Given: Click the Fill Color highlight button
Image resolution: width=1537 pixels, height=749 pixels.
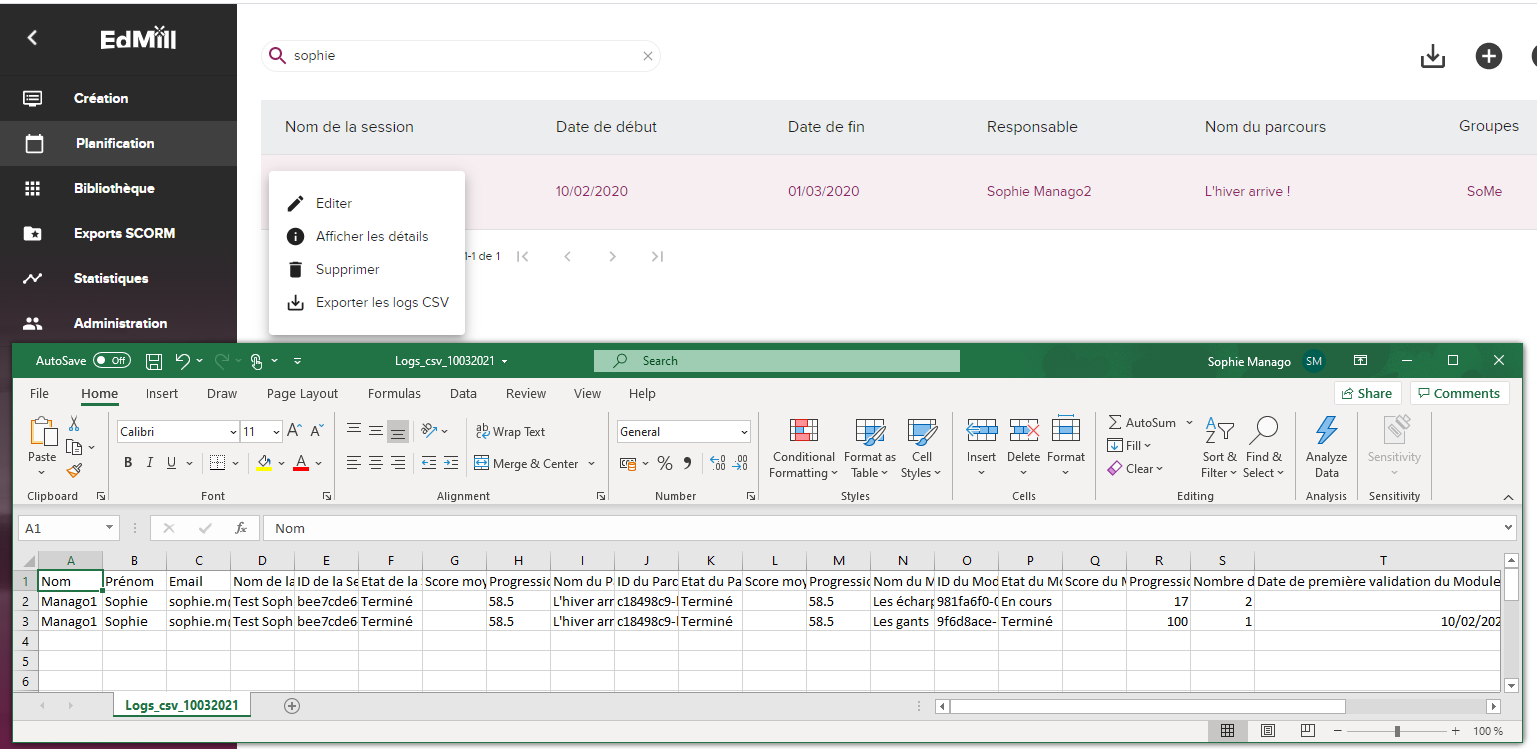Looking at the screenshot, I should coord(264,463).
